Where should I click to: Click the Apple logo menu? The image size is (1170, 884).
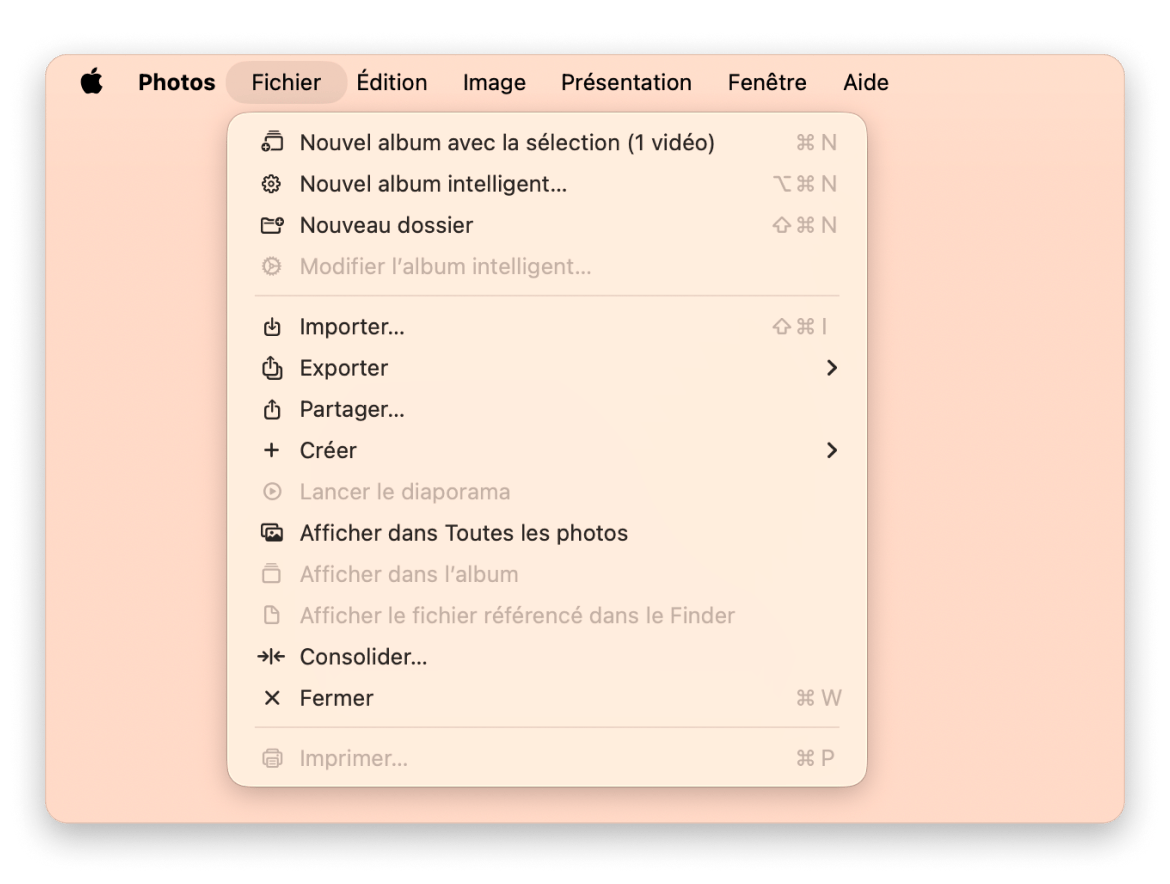[91, 81]
